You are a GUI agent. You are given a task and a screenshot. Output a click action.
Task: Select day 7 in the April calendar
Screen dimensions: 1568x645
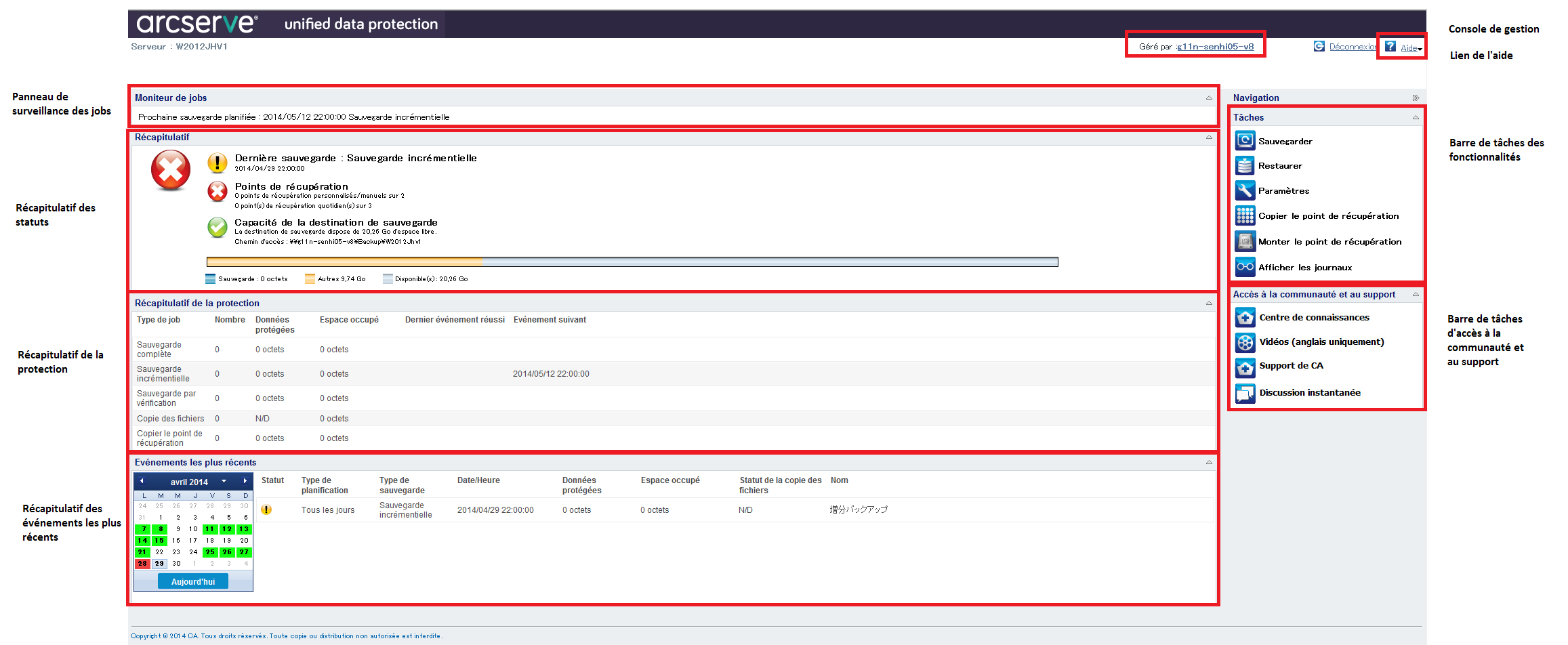tap(143, 529)
